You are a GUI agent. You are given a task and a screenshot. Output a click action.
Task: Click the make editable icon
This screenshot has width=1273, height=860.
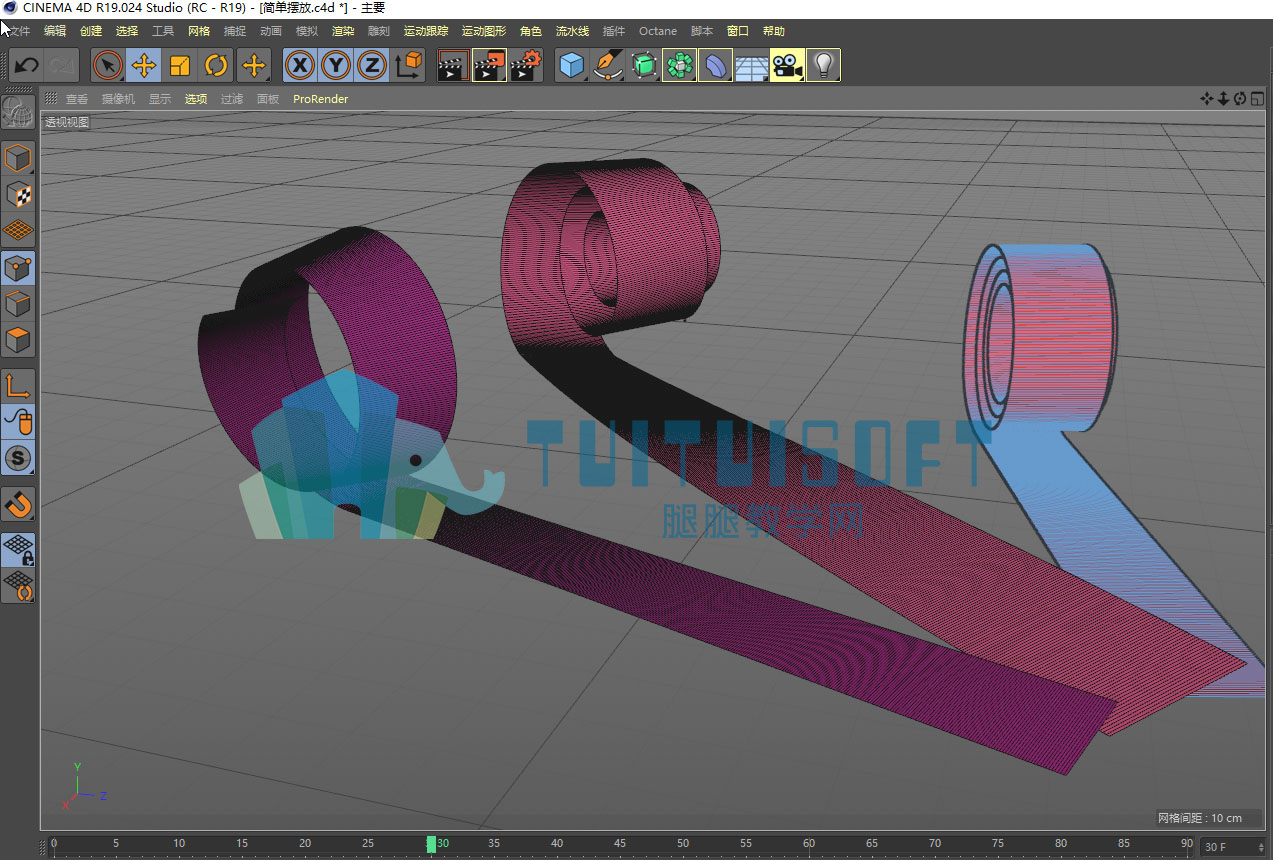pos(18,112)
